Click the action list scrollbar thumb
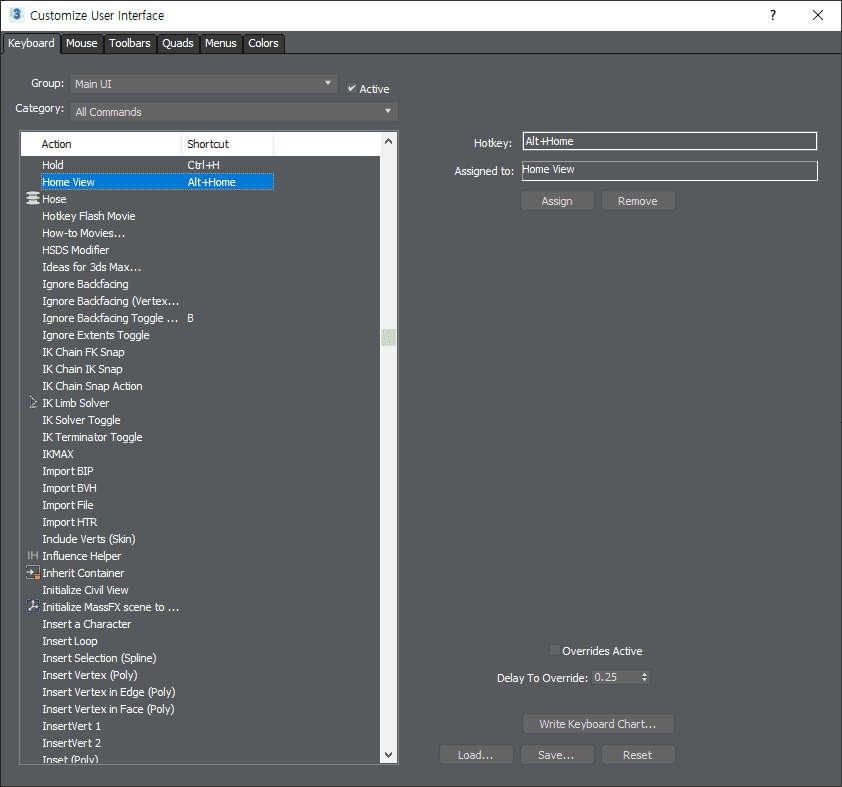The height and width of the screenshot is (787, 842). tap(388, 338)
